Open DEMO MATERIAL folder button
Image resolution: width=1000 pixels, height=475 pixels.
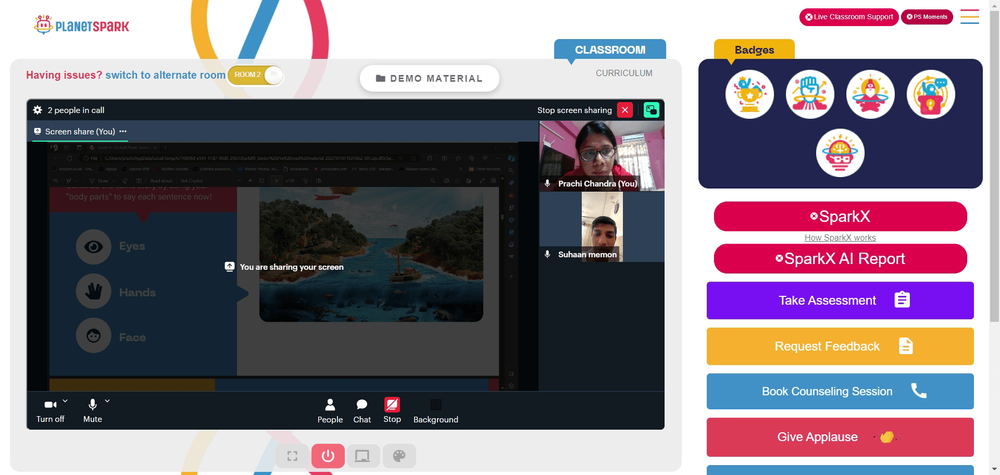tap(429, 78)
